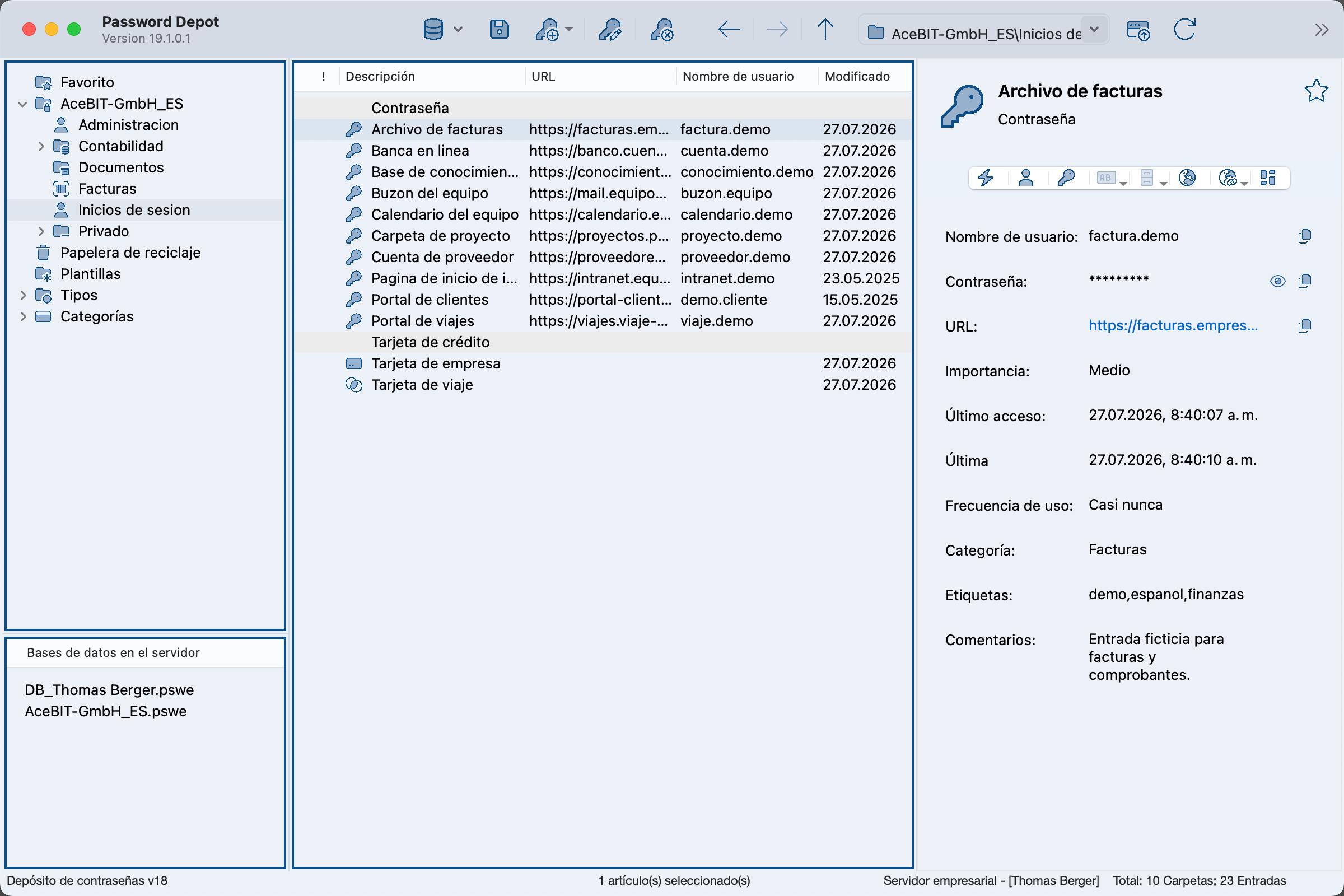
Task: Click the card icon beside Tarjeta de empresa
Action: click(x=354, y=363)
